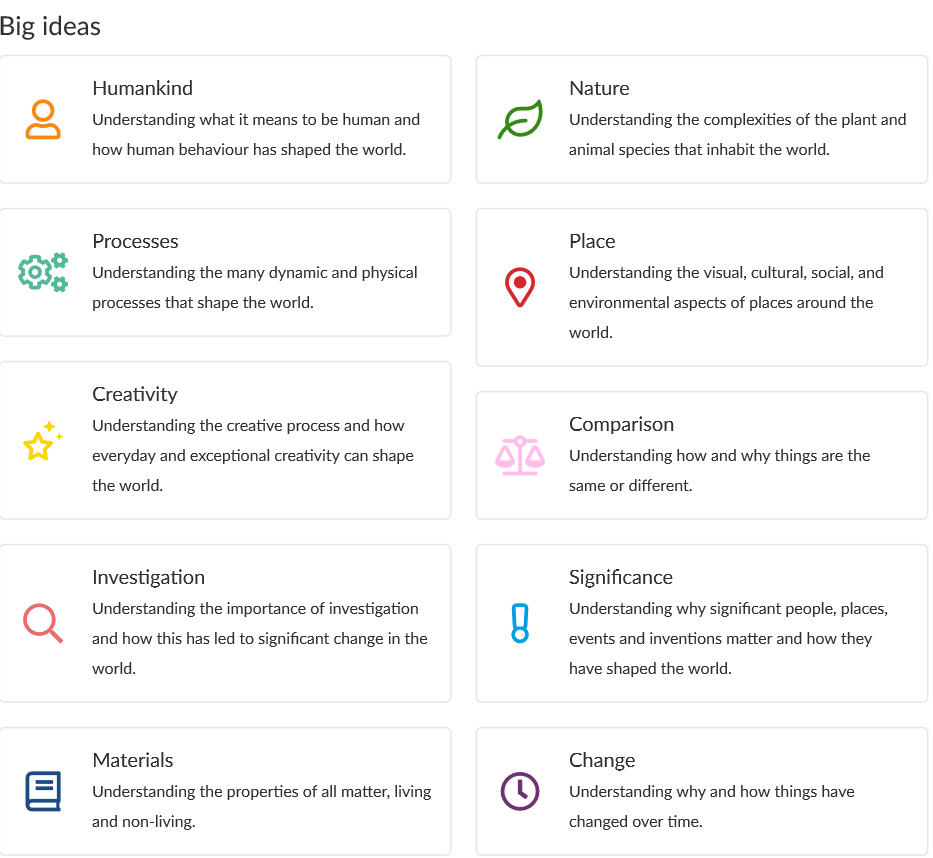Click the green leaf Nature icon
Image resolution: width=933 pixels, height=858 pixels.
click(x=520, y=119)
